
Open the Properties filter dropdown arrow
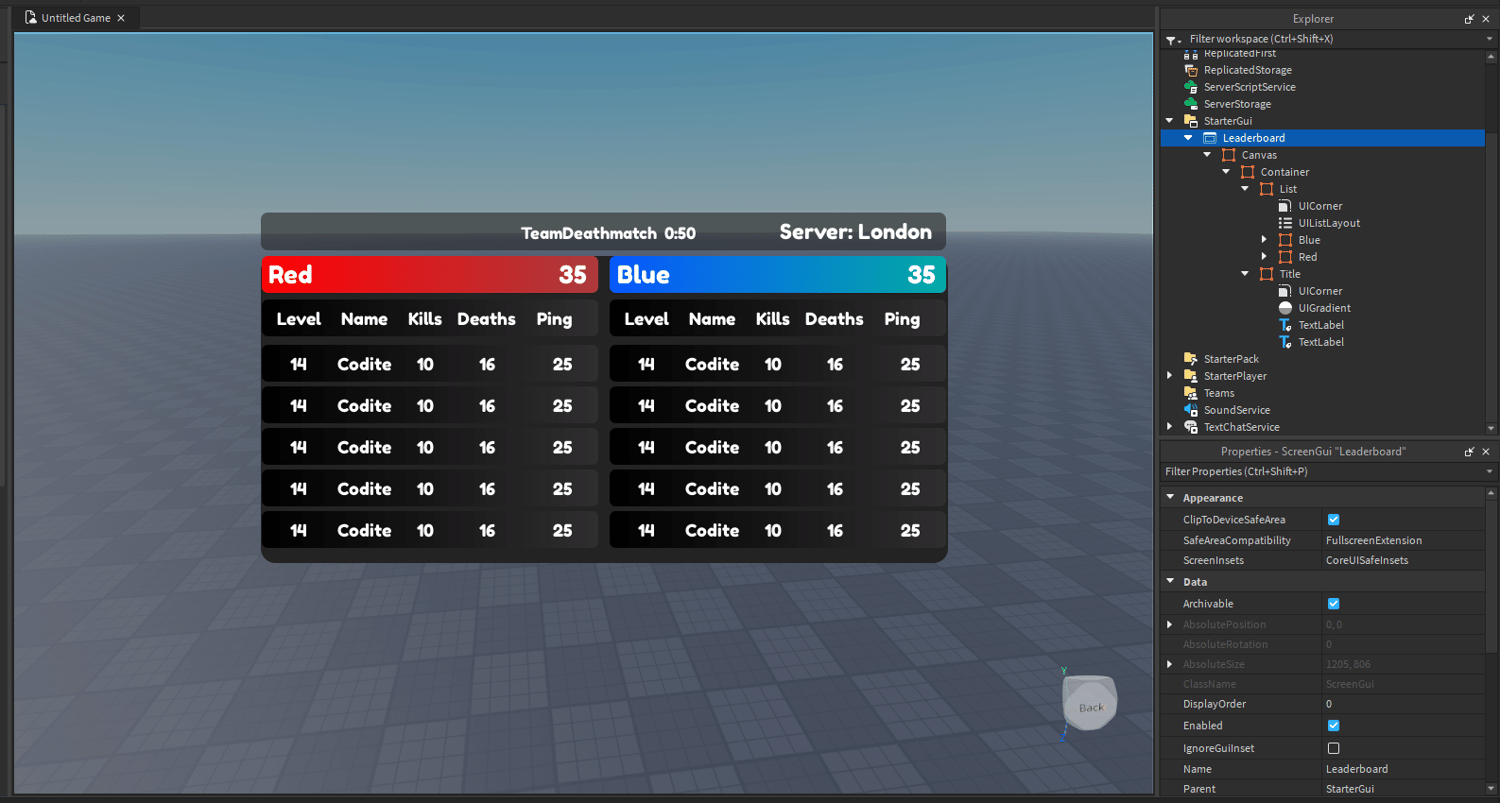coord(1490,471)
